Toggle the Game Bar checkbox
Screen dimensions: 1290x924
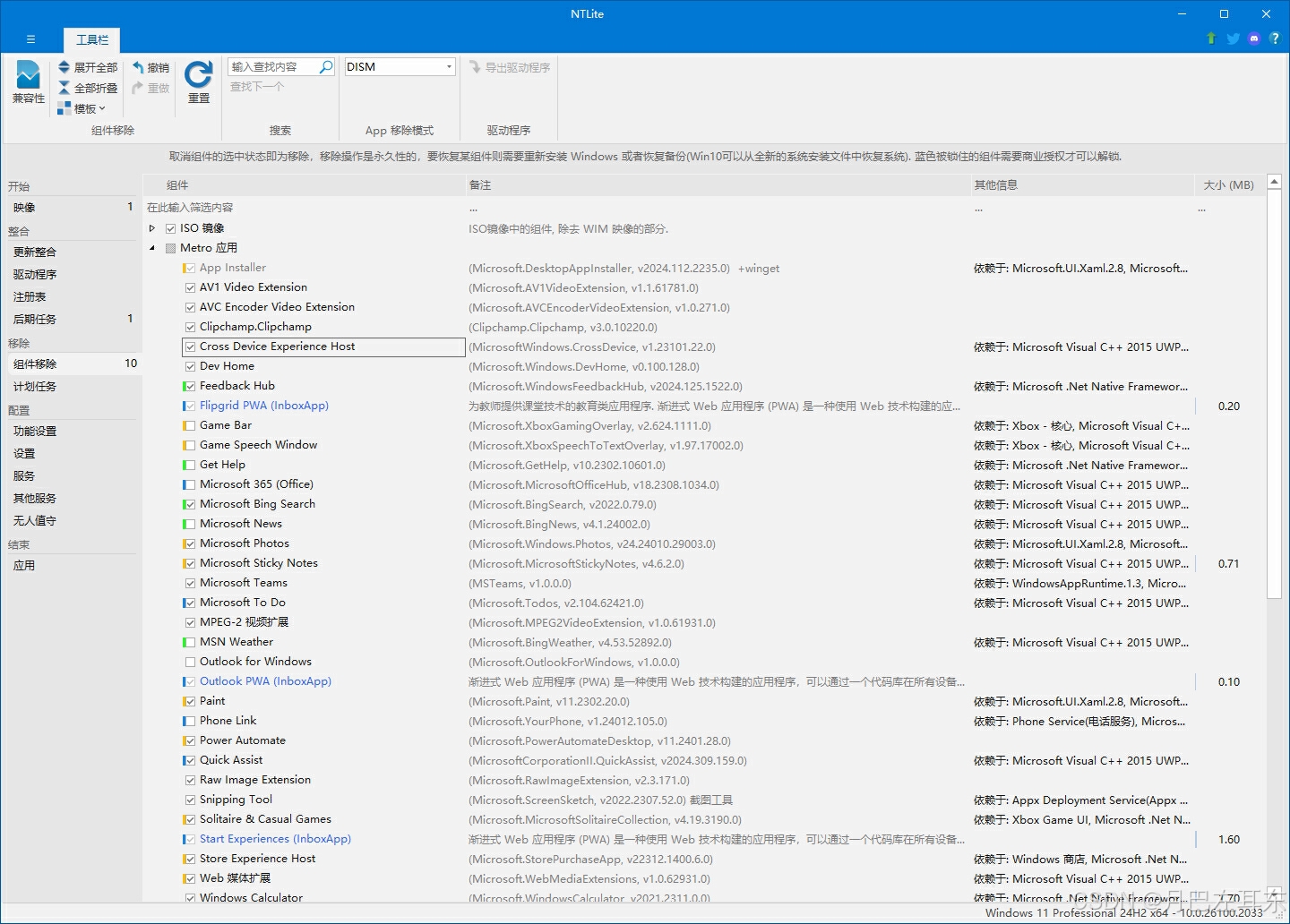coord(190,425)
